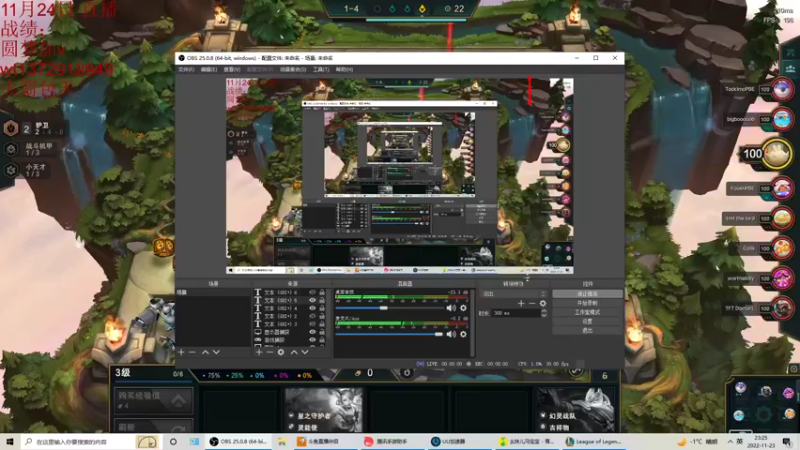
Task: Lock the 文本 (GDI+) 5 source
Action: (x=322, y=301)
